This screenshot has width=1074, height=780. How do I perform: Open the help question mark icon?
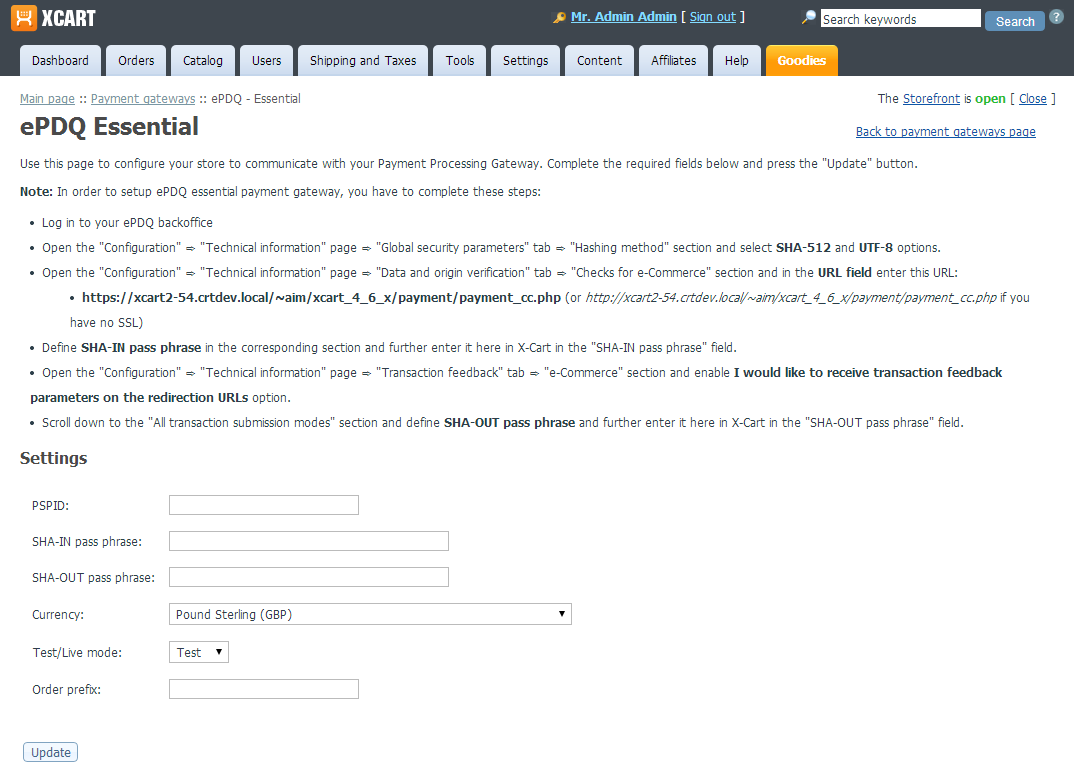point(1056,17)
